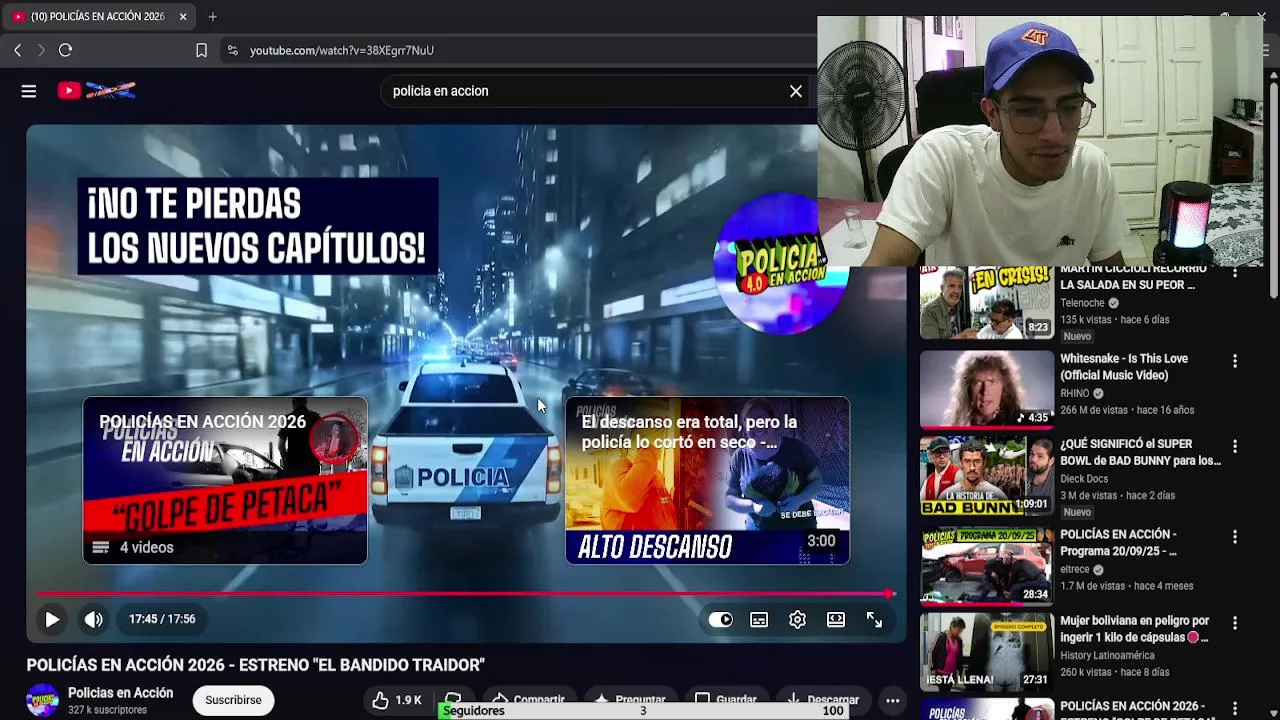Click the Seguidores goal bar overlay
Viewport: 1280px width, 720px height.
(x=644, y=711)
